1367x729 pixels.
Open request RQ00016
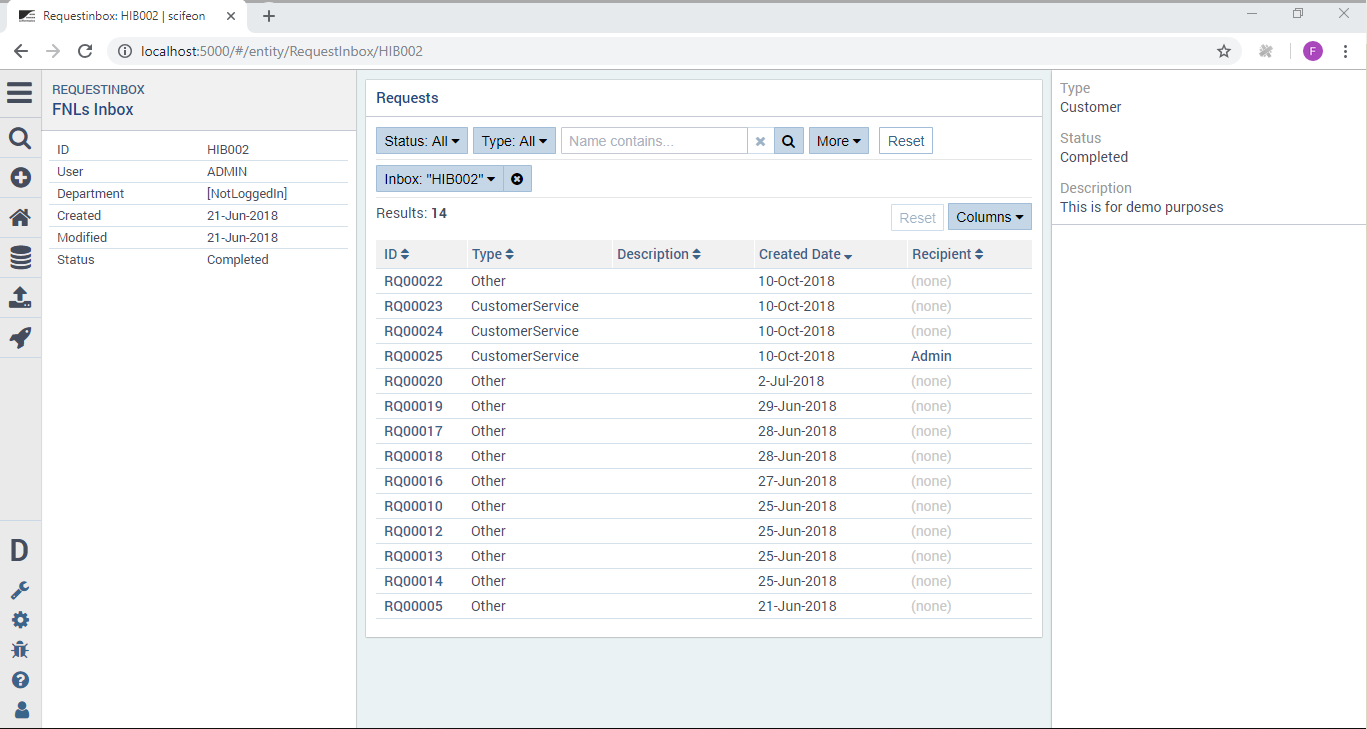point(413,481)
